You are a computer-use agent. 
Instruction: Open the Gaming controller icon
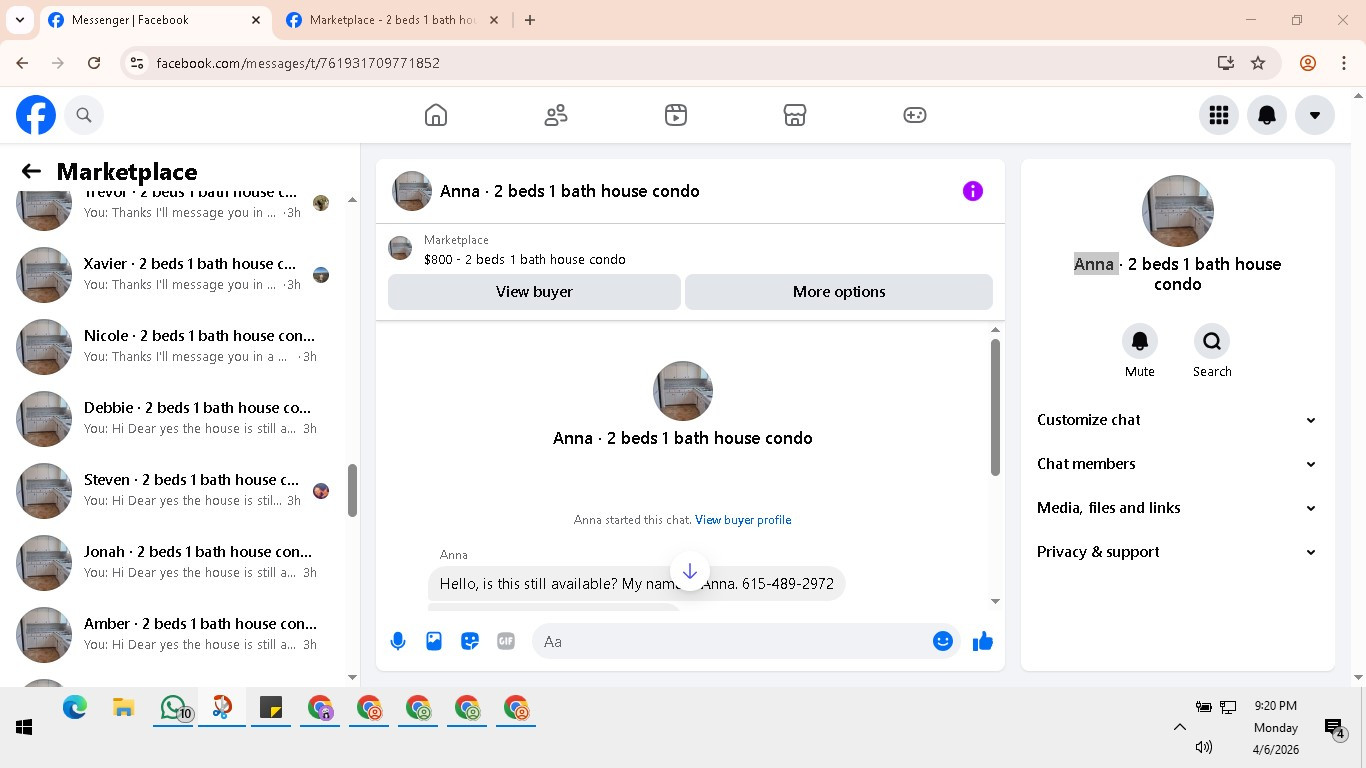coord(915,115)
